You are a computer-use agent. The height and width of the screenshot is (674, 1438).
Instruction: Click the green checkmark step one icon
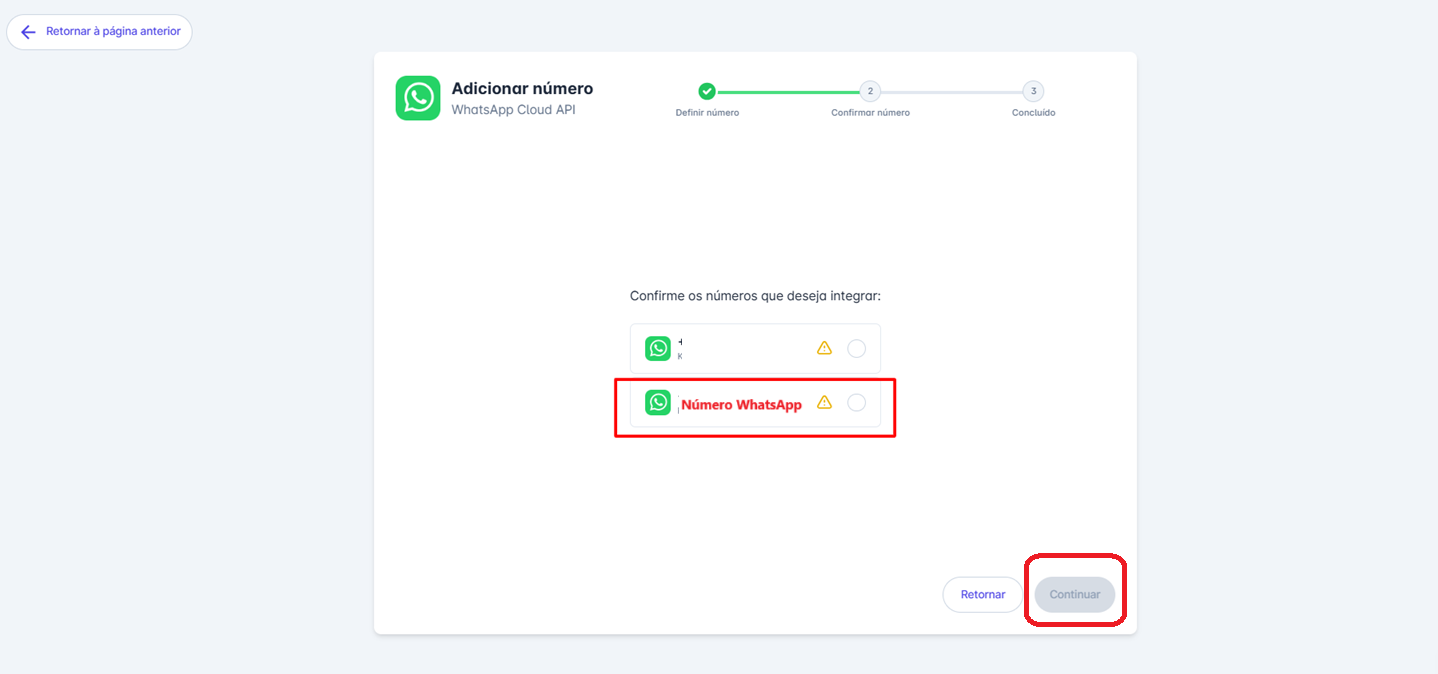[x=707, y=91]
